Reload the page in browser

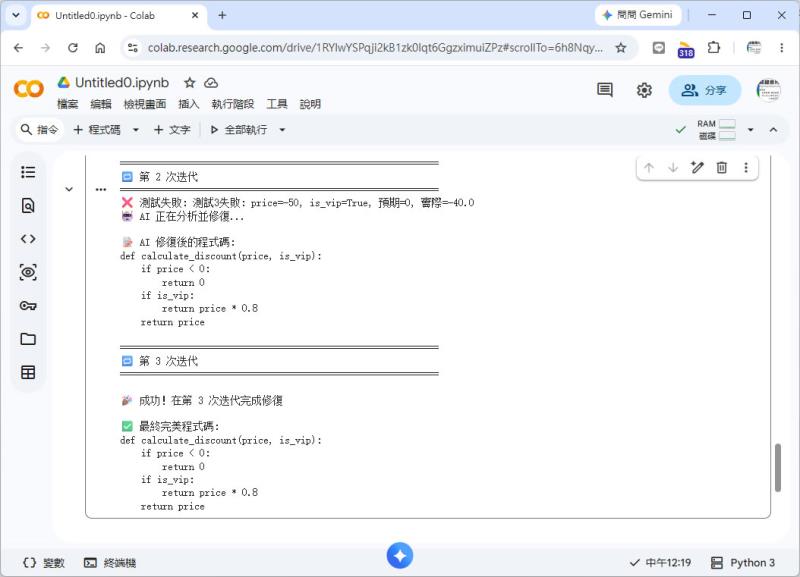coord(73,48)
